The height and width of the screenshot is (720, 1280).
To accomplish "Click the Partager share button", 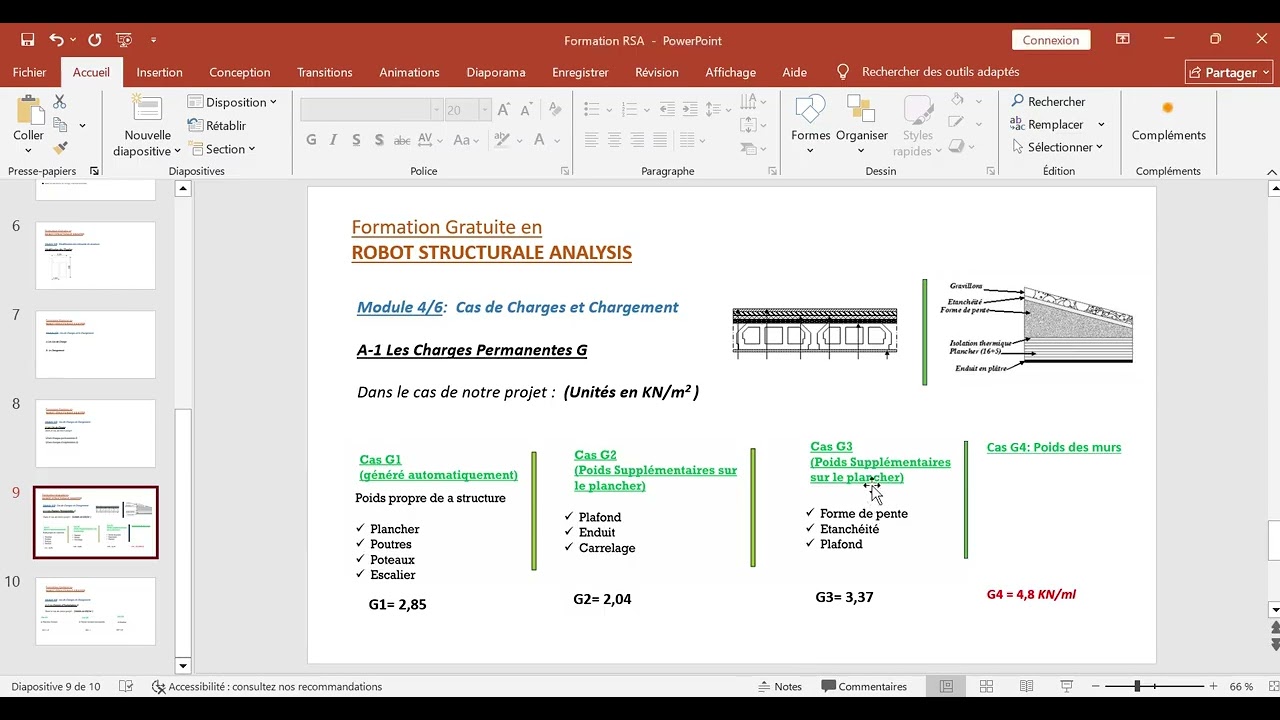I will coord(1228,72).
